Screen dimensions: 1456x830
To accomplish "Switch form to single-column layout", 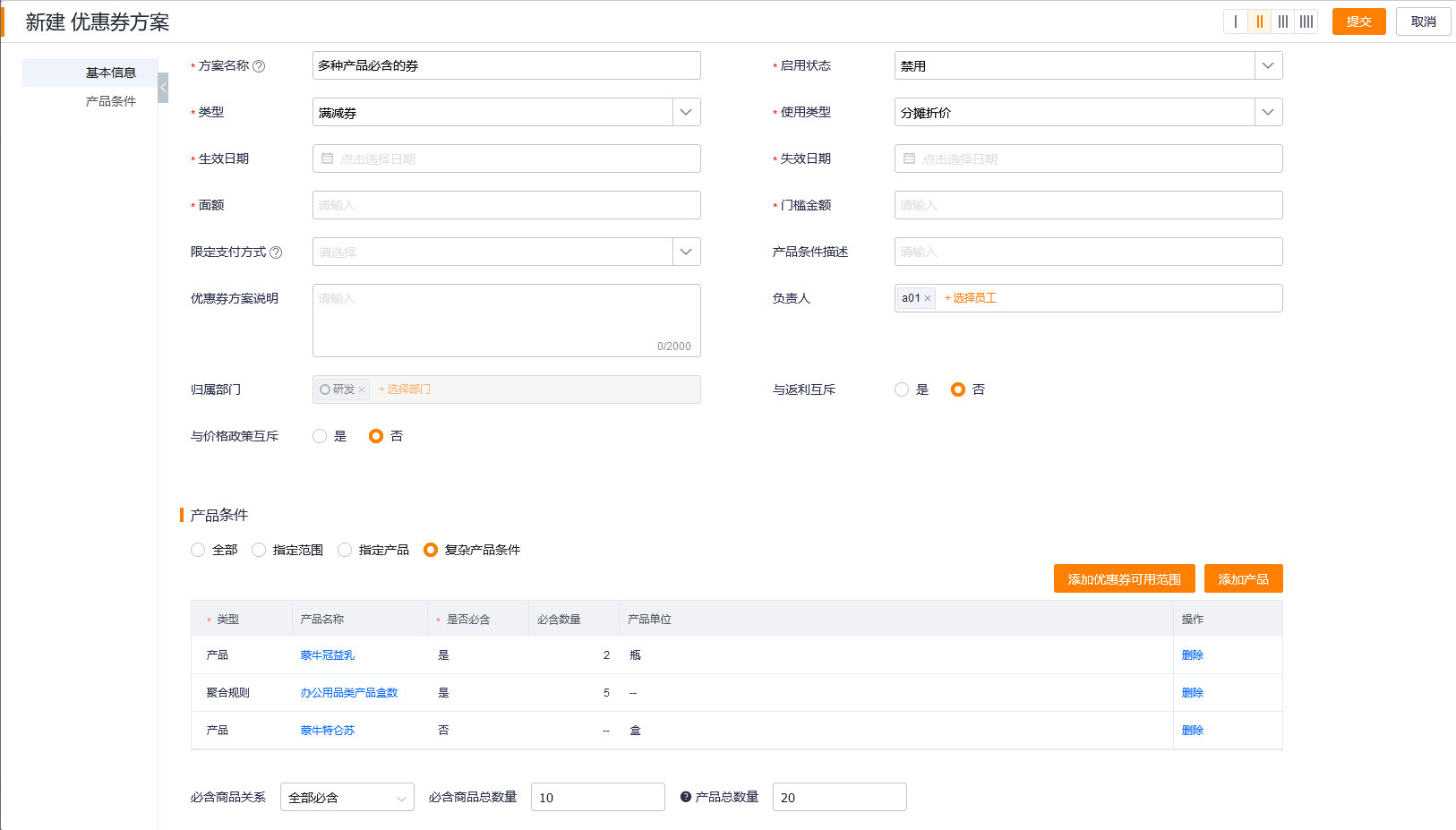I will point(1237,21).
